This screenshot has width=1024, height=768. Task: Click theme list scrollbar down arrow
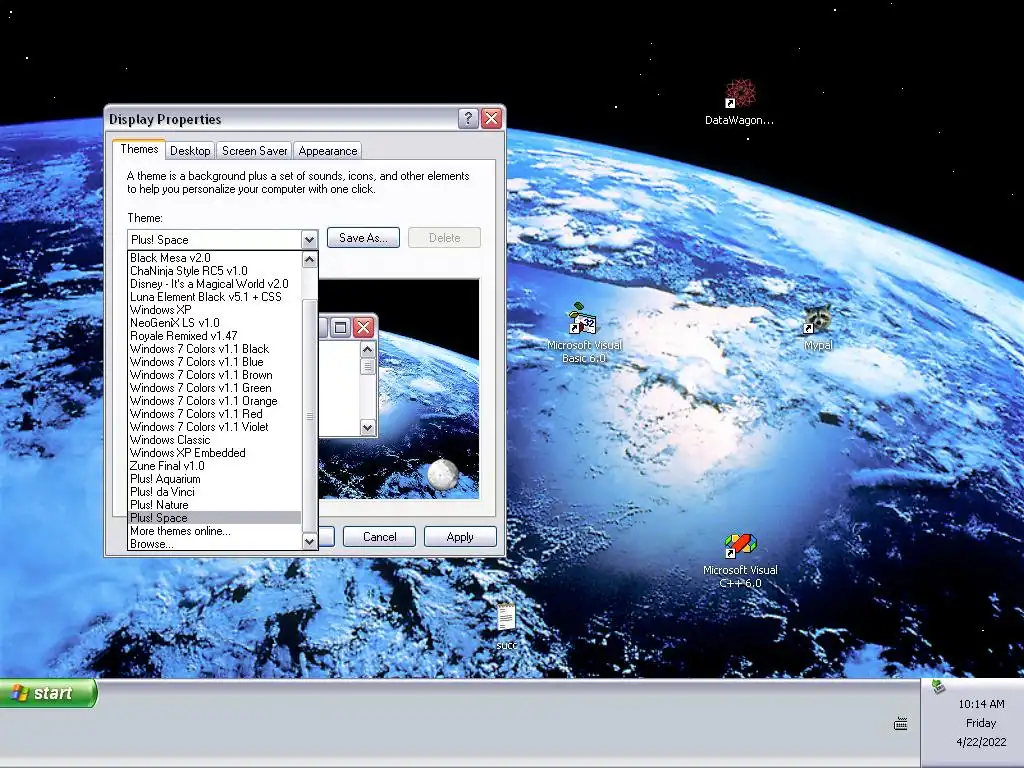pyautogui.click(x=310, y=541)
